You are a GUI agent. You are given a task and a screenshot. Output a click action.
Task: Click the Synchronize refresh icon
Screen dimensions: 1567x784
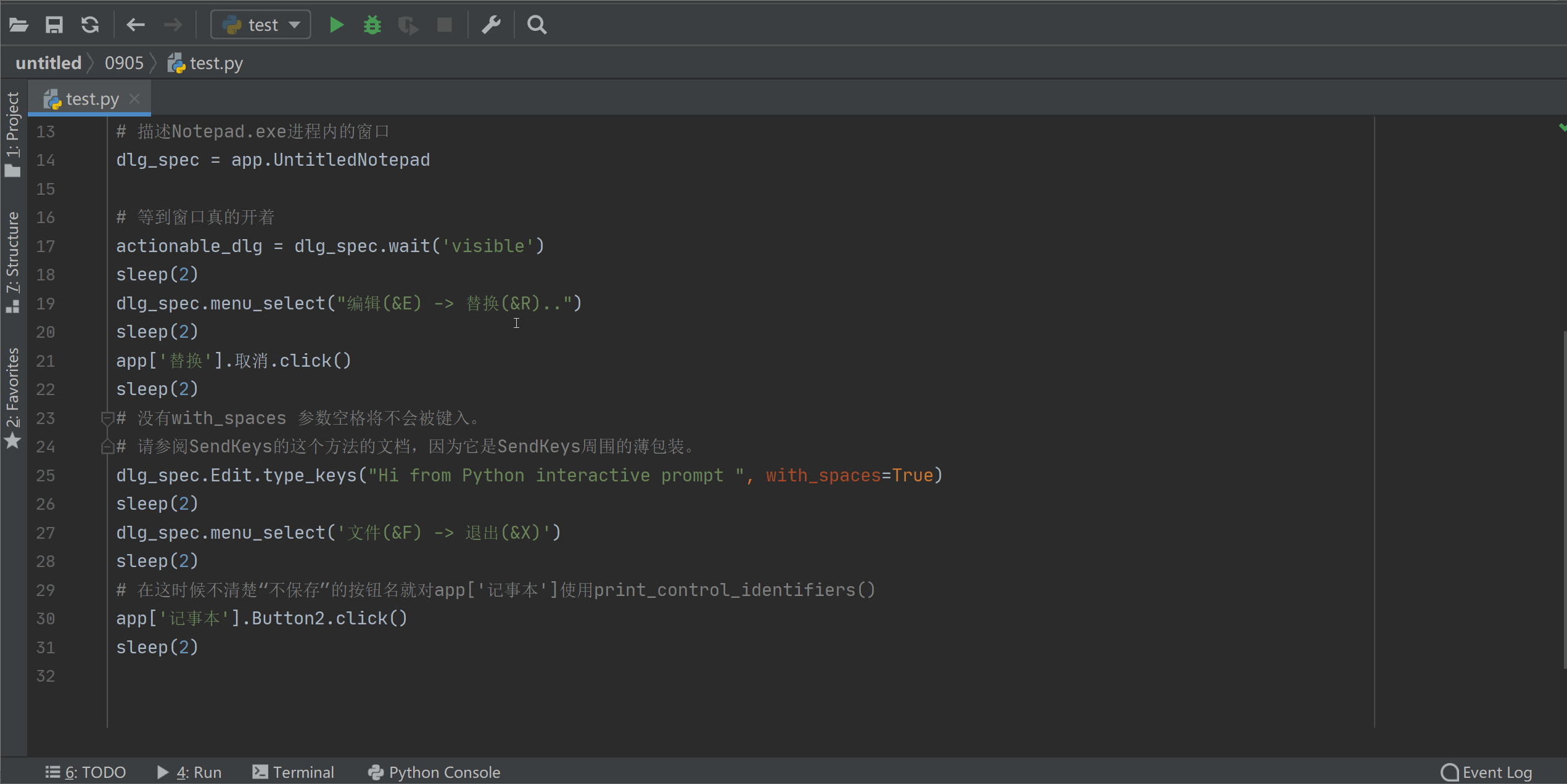pos(90,25)
